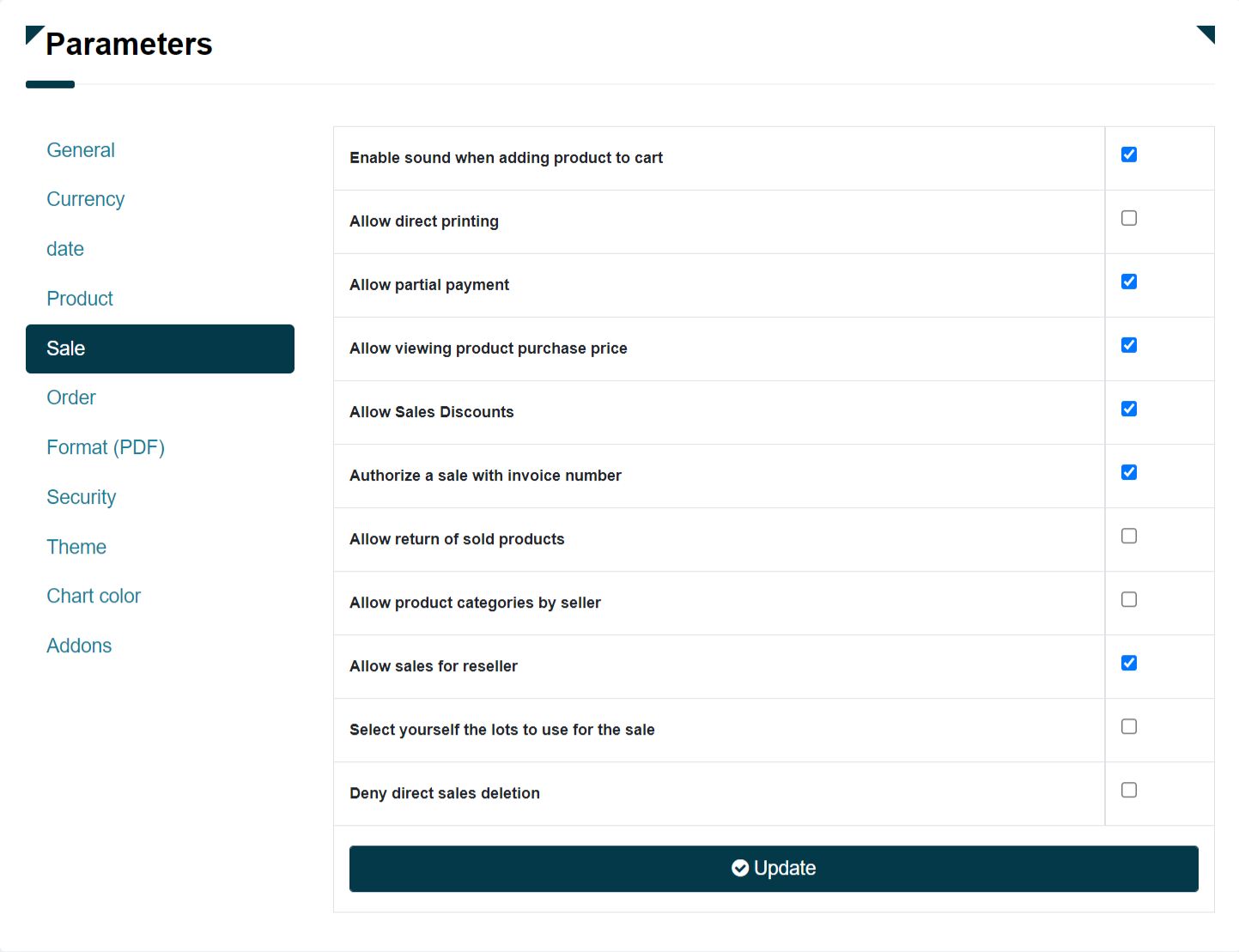Open the Product parameters section

[80, 299]
